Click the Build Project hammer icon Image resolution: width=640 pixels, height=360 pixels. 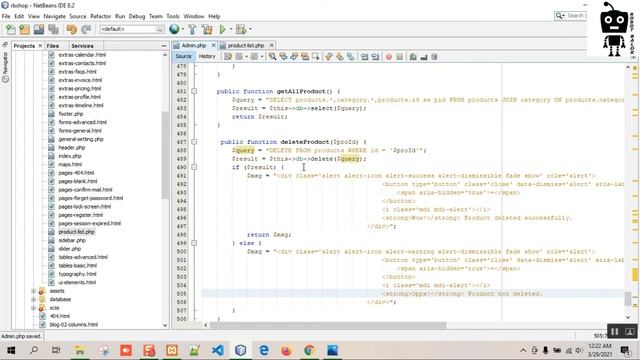tap(192, 29)
